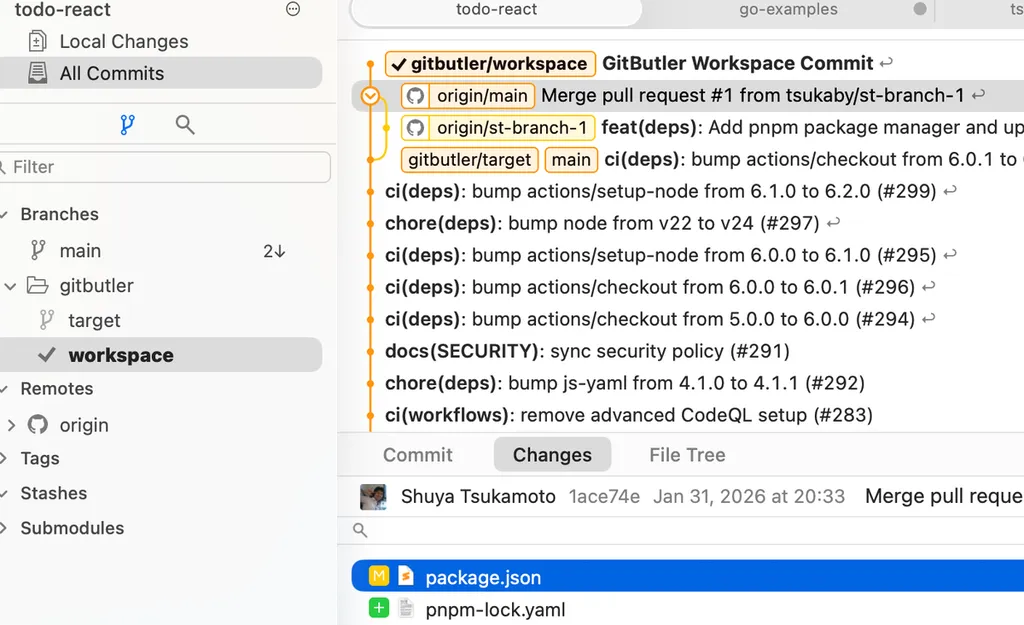
Task: Expand the origin remote
Action: pos(11,425)
